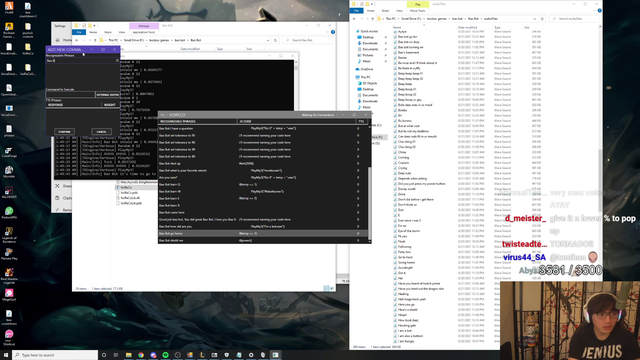This screenshot has height=360, width=640.
Task: Click the External Editor button
Action: 108,95
